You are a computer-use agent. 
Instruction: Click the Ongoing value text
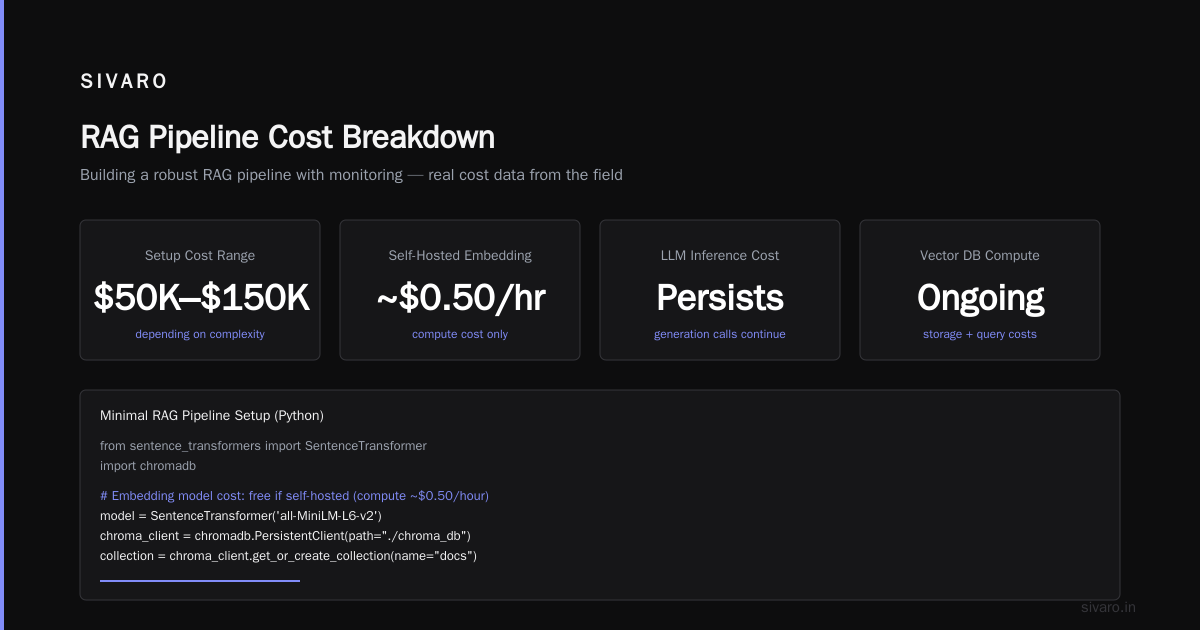point(980,298)
